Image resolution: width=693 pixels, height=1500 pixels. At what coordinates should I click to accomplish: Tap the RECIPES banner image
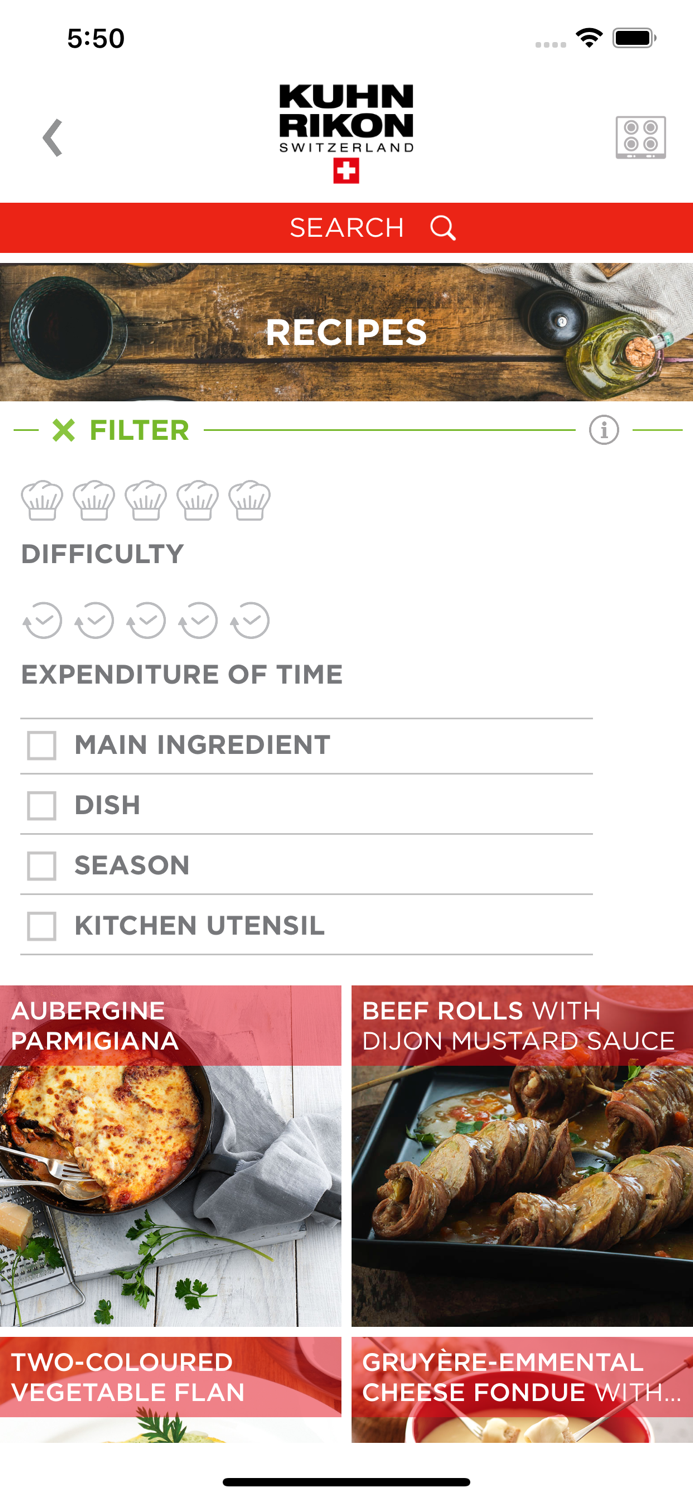click(347, 332)
